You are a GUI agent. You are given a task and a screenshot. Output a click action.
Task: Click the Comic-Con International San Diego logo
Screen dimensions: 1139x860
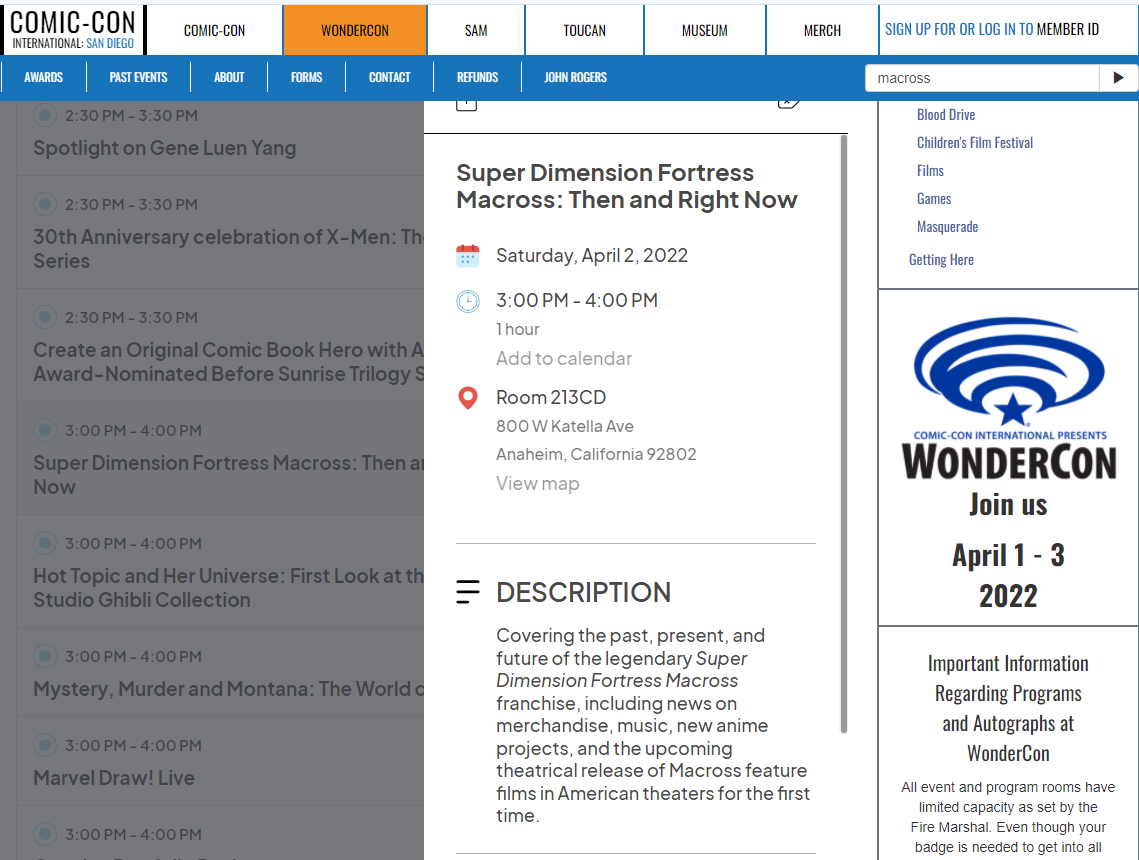pyautogui.click(x=73, y=30)
